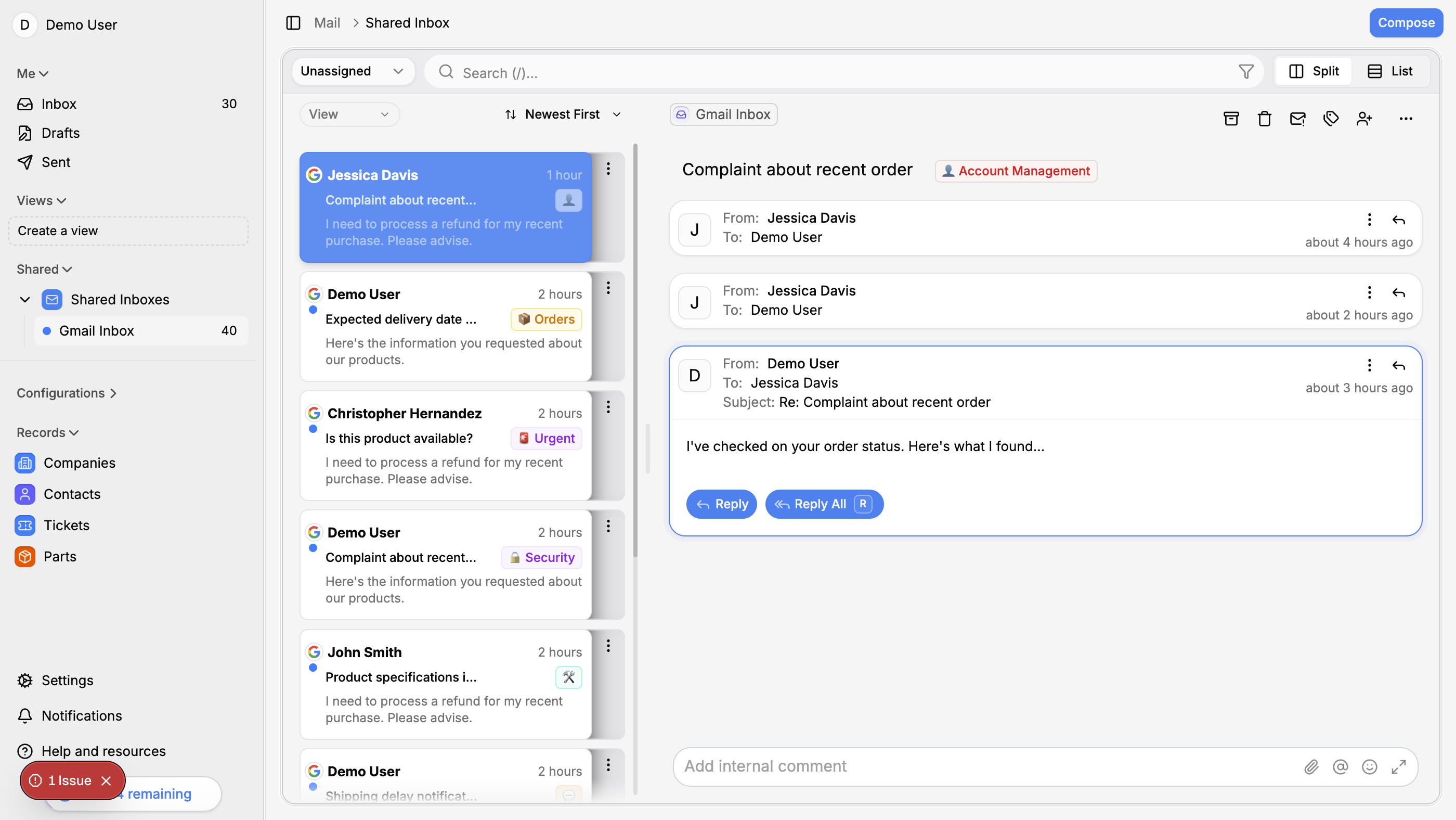Dismiss the 1 Issue badge
The image size is (1456, 820).
point(106,780)
